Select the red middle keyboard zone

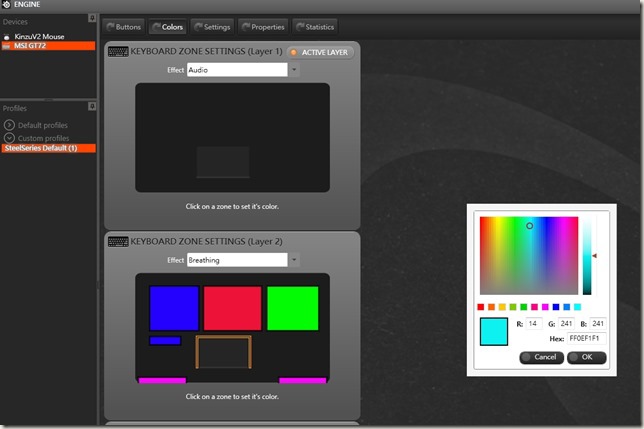point(232,308)
